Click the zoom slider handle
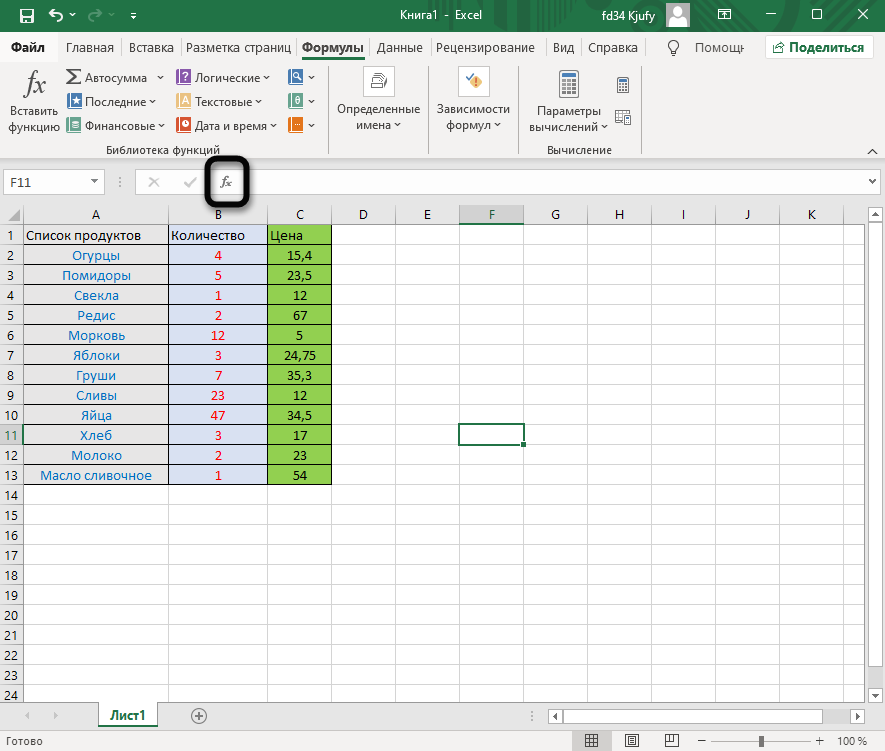The width and height of the screenshot is (885, 751). (761, 740)
